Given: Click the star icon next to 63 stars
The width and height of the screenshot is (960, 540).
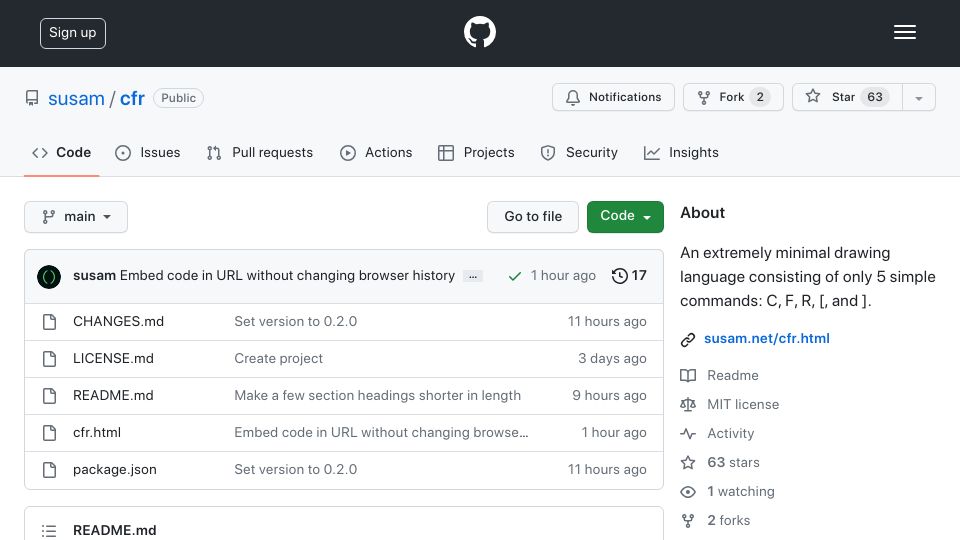Looking at the screenshot, I should (688, 462).
